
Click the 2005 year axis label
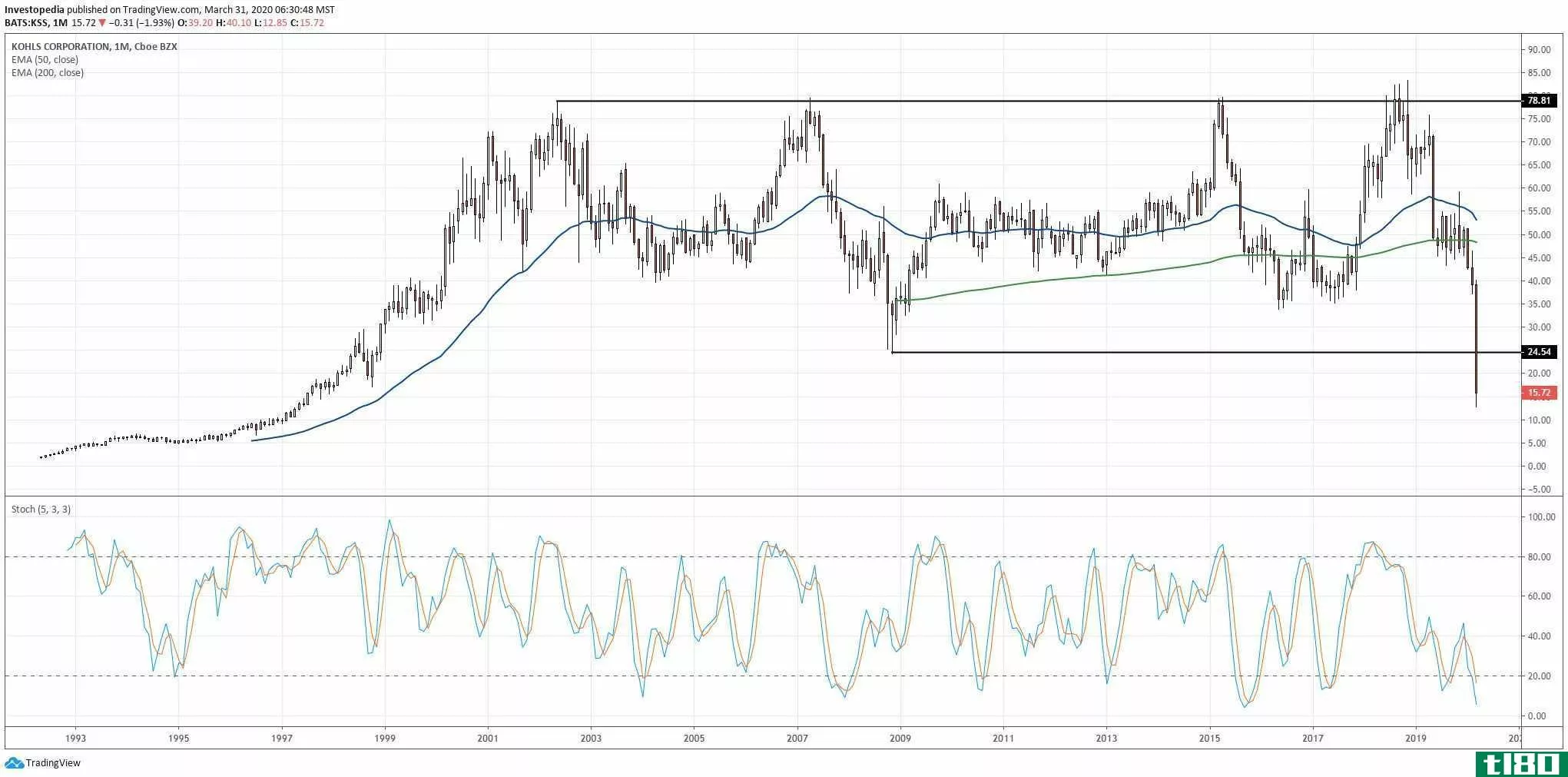(694, 739)
